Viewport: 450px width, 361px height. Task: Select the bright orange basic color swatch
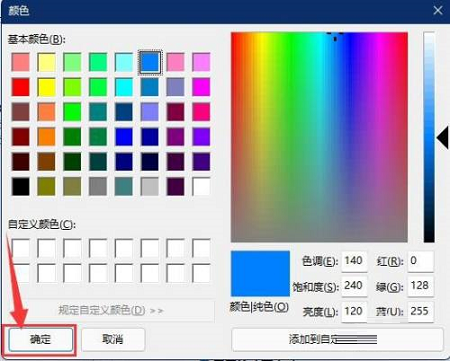click(46, 137)
